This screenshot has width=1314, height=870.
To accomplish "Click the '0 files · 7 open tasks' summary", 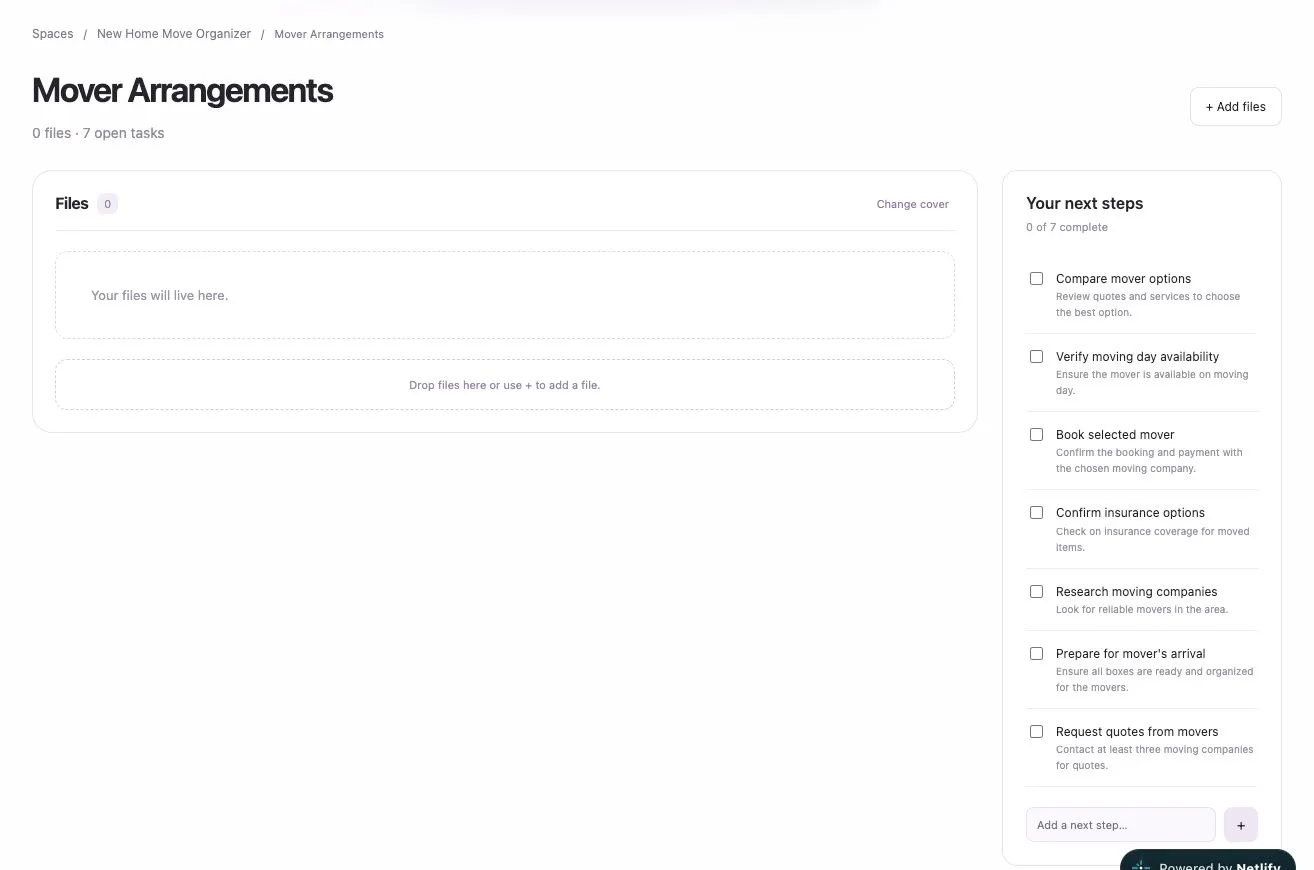I will [x=98, y=133].
